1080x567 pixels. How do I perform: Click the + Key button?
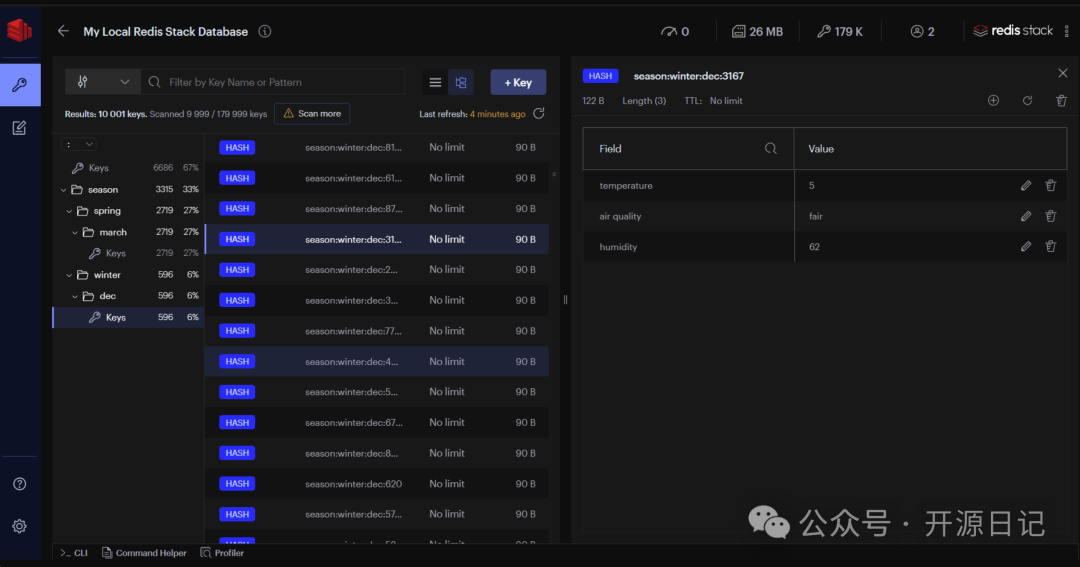518,82
